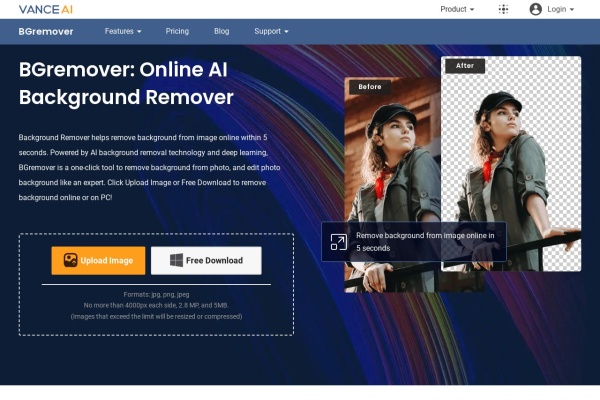Screen dimensions: 600x400
Task: Expand the Features menu
Action: click(123, 31)
